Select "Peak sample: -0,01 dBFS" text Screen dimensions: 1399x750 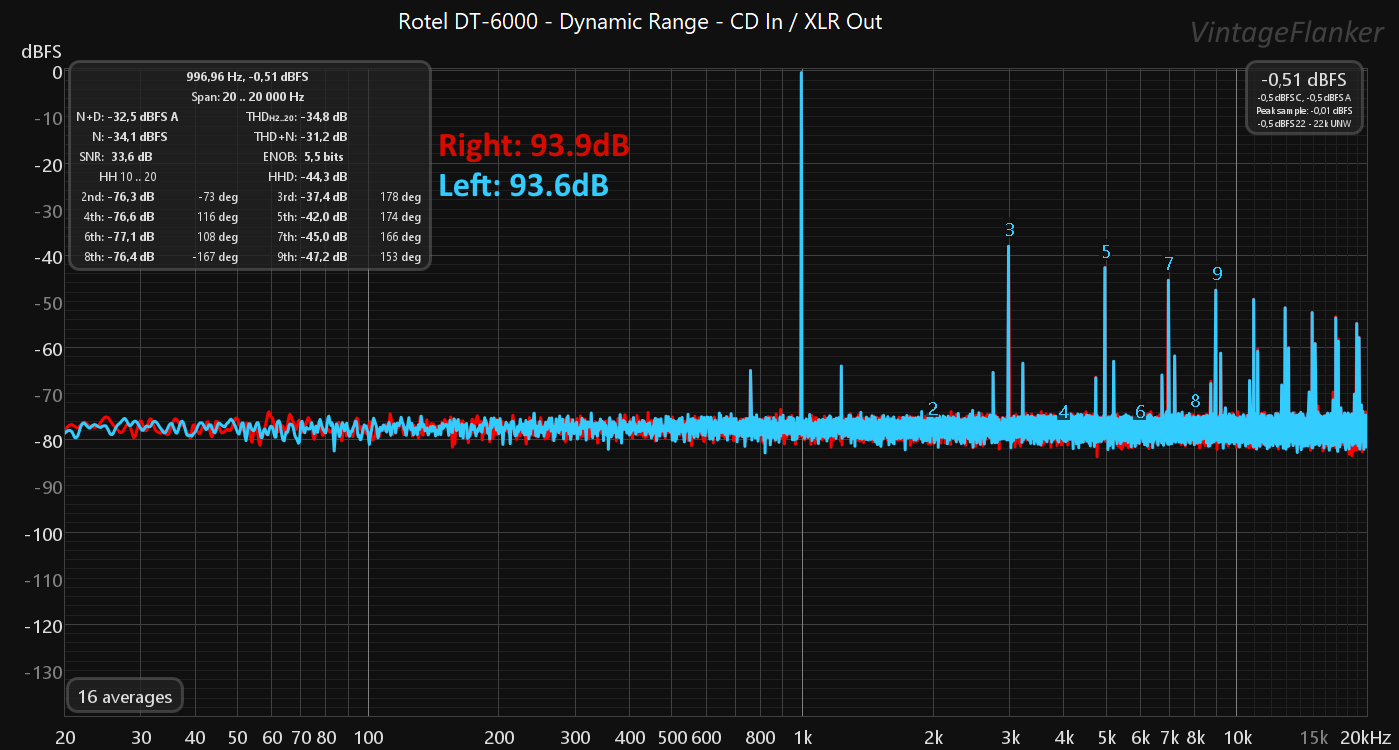[1304, 110]
